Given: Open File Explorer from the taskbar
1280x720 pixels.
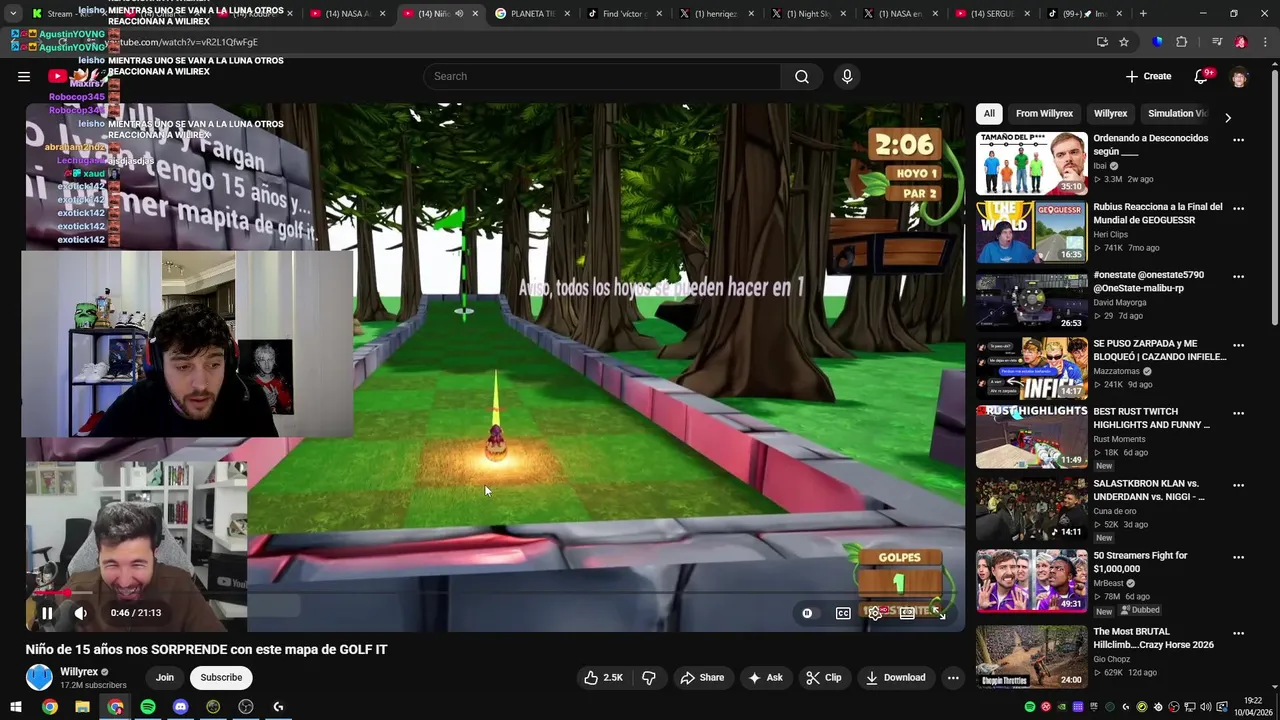Looking at the screenshot, I should (x=82, y=707).
